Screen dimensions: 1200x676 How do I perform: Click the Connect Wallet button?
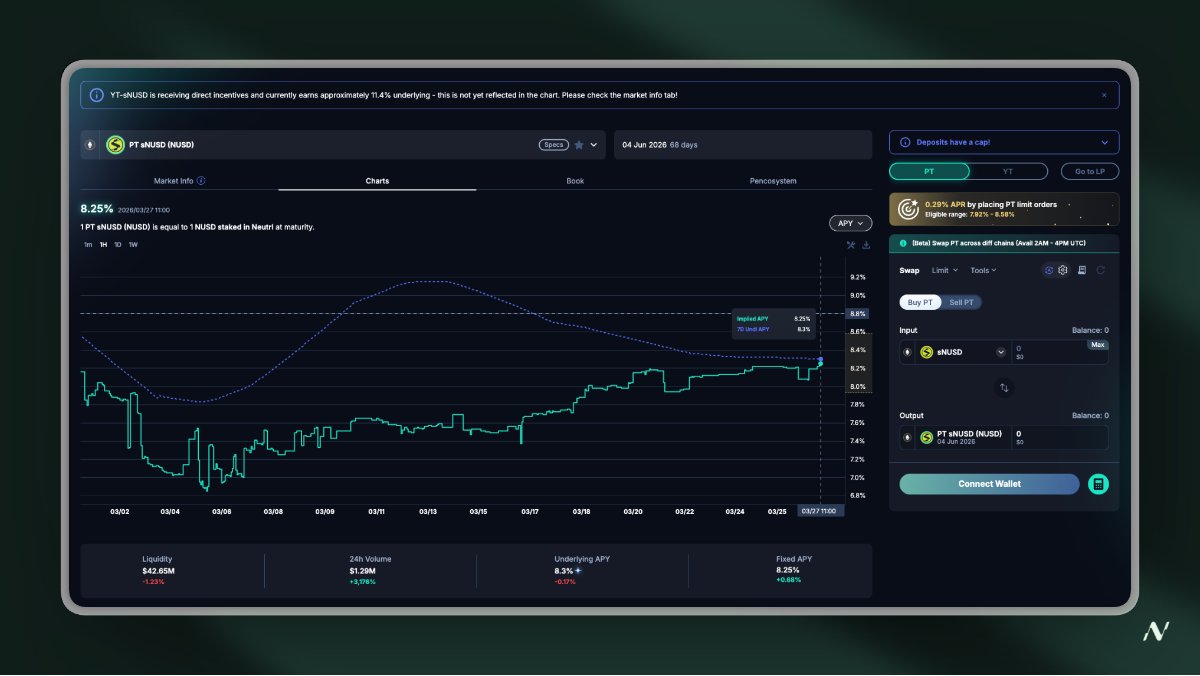pyautogui.click(x=989, y=484)
